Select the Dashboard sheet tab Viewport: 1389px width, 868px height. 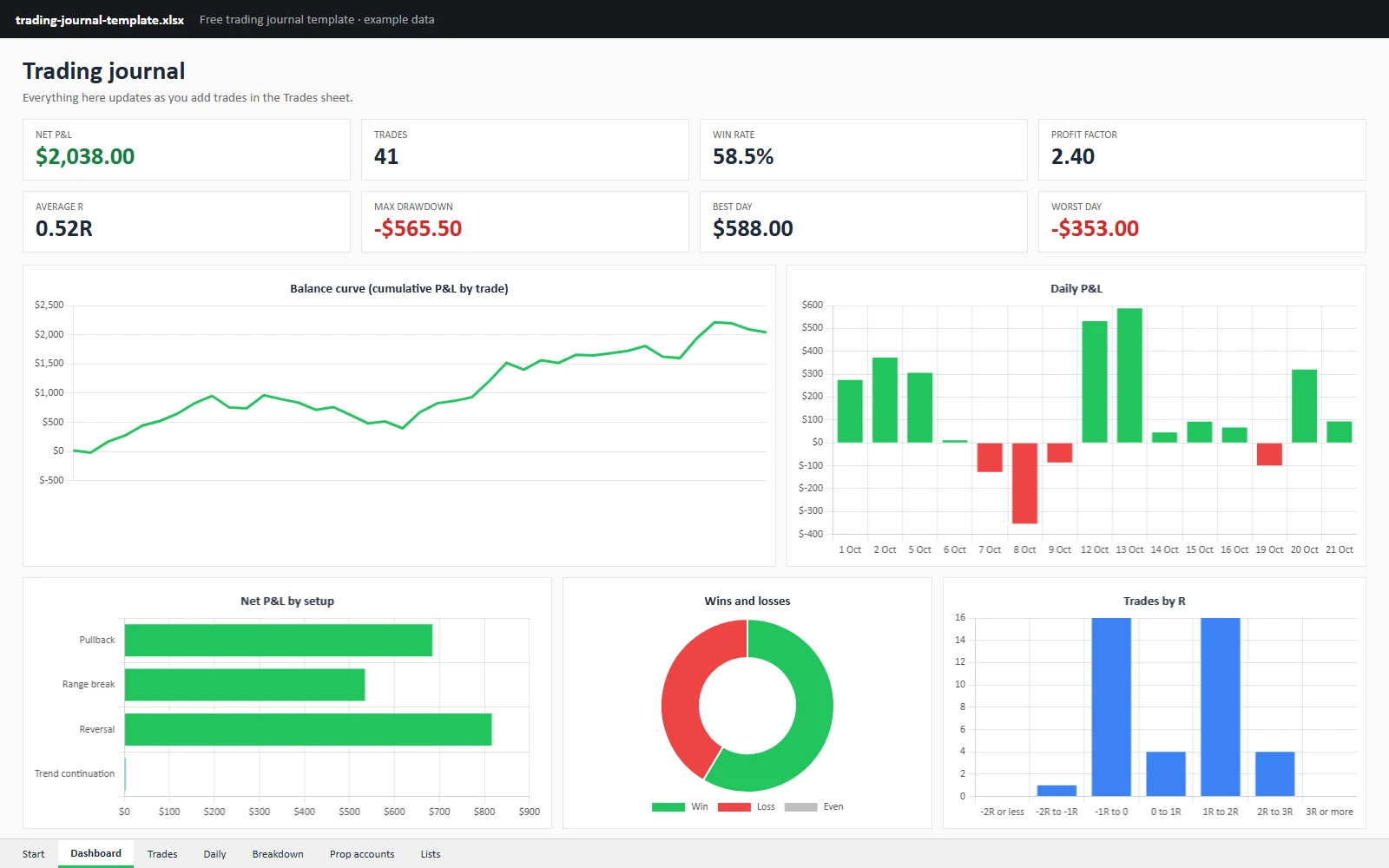(95, 853)
